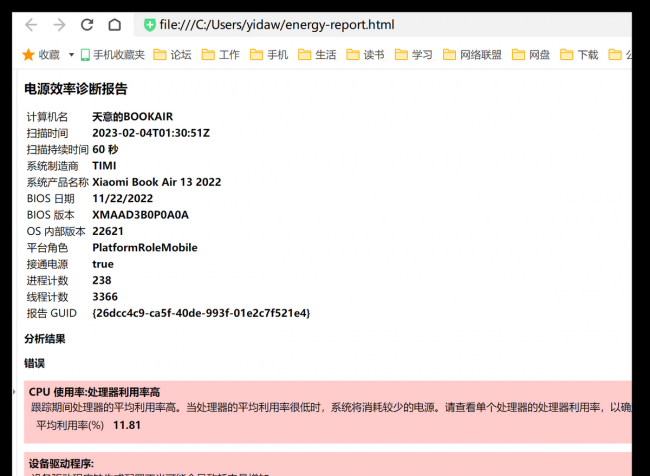Click the 收藏 star icon
The height and width of the screenshot is (476, 650).
click(29, 55)
